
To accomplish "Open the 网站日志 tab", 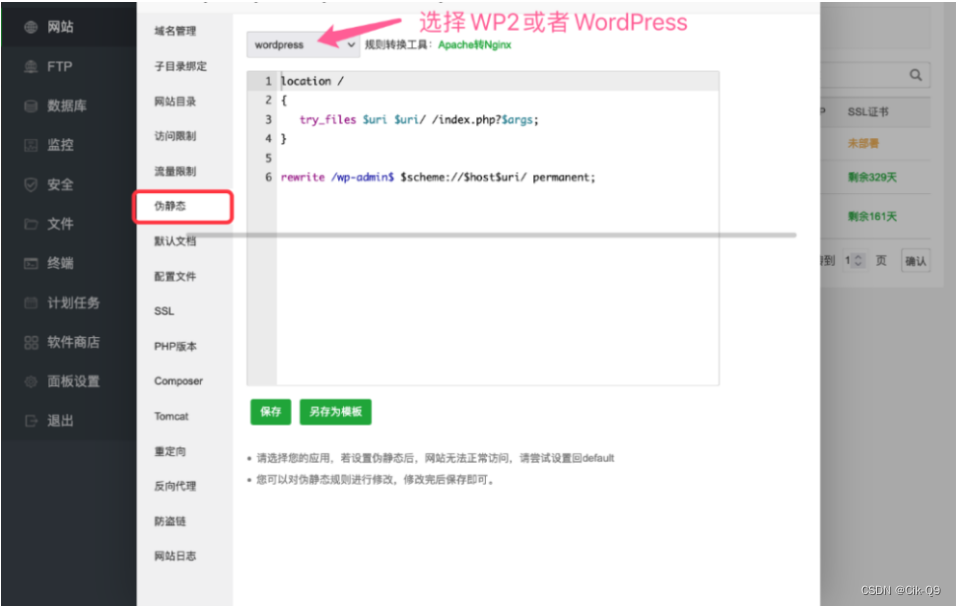I will (x=175, y=556).
